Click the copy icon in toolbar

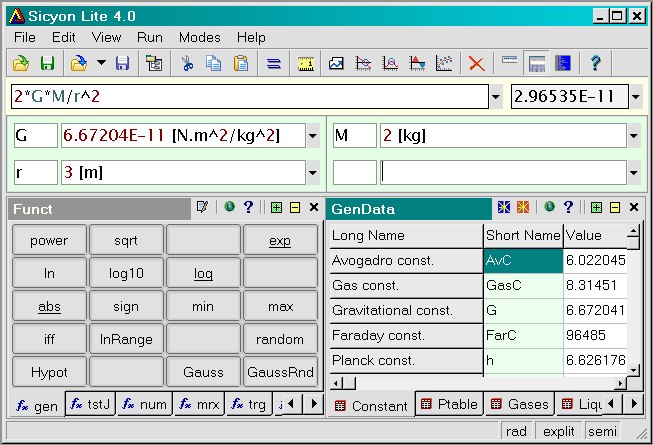click(214, 63)
